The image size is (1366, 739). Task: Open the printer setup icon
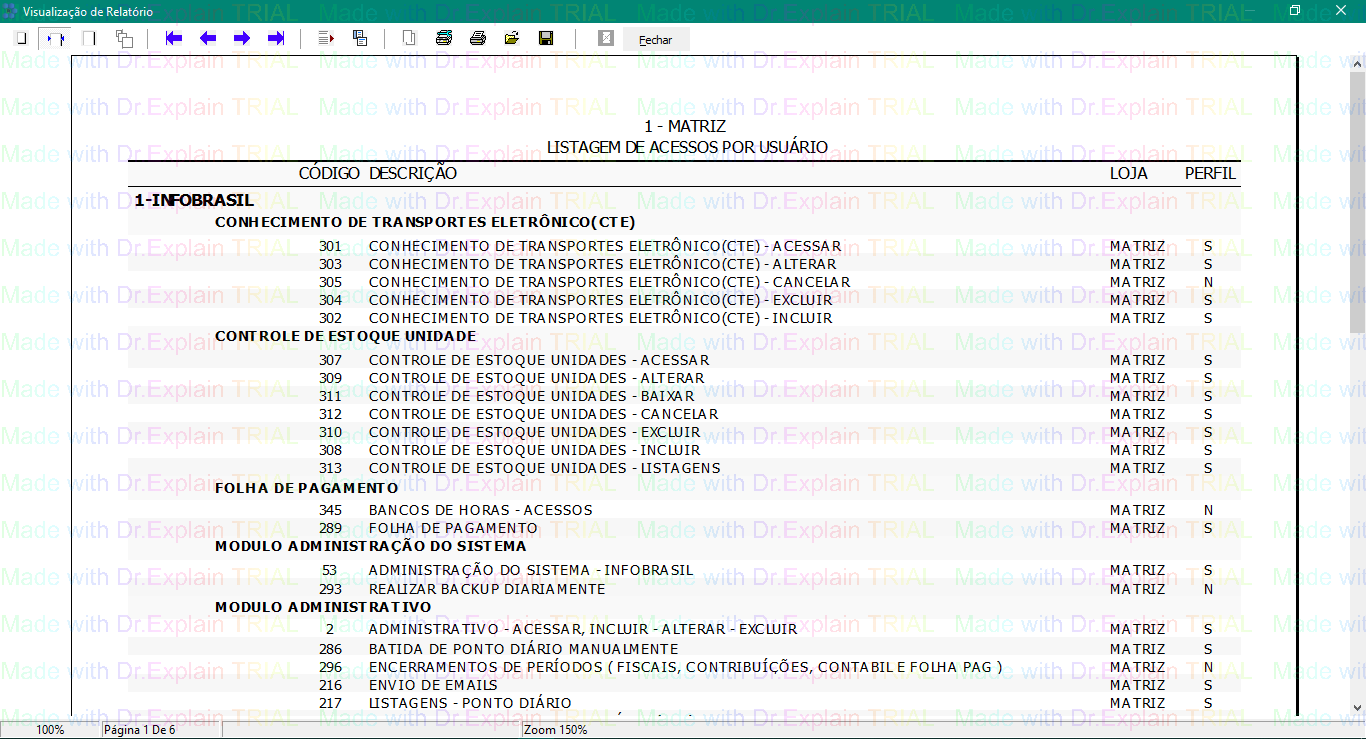pos(444,39)
